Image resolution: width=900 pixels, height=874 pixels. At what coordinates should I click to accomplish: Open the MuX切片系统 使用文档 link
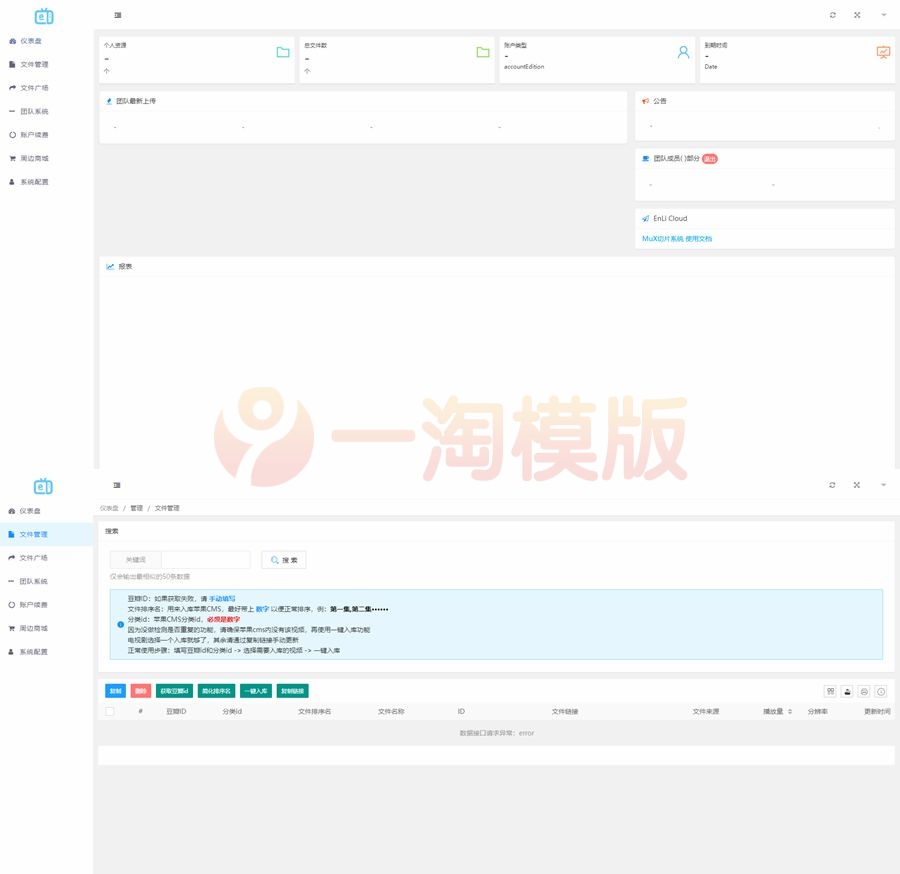click(x=677, y=239)
